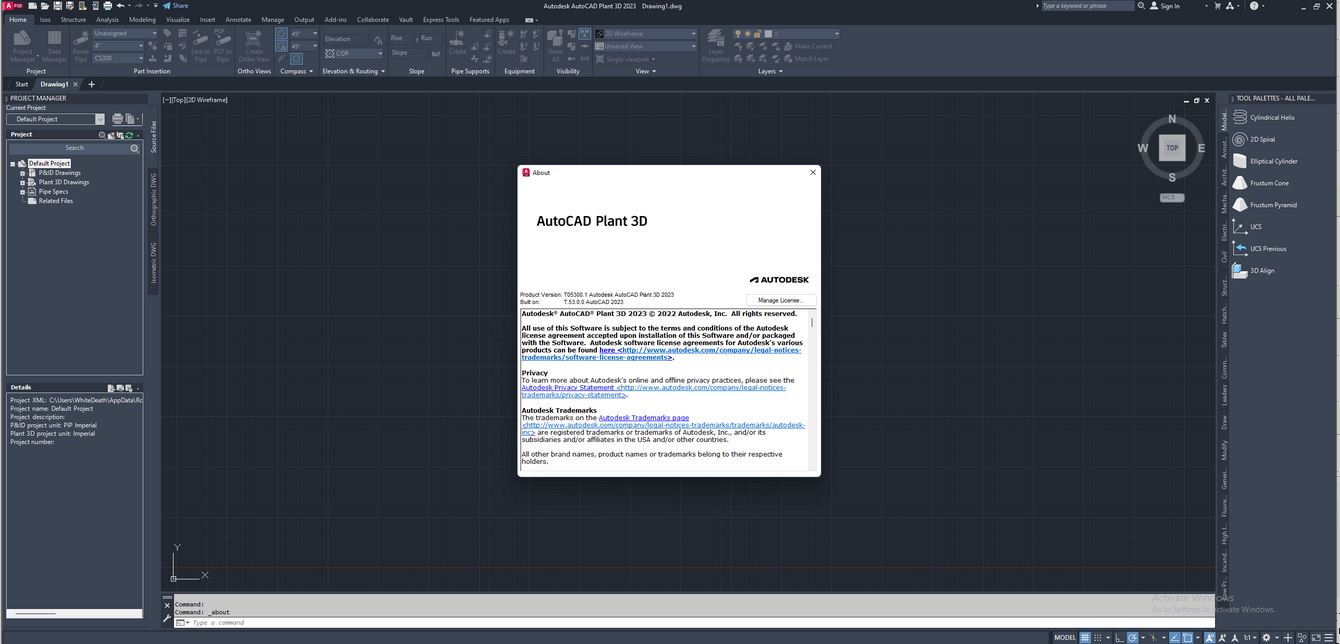Open the Annotate ribbon tab
The image size is (1340, 644).
pos(238,19)
